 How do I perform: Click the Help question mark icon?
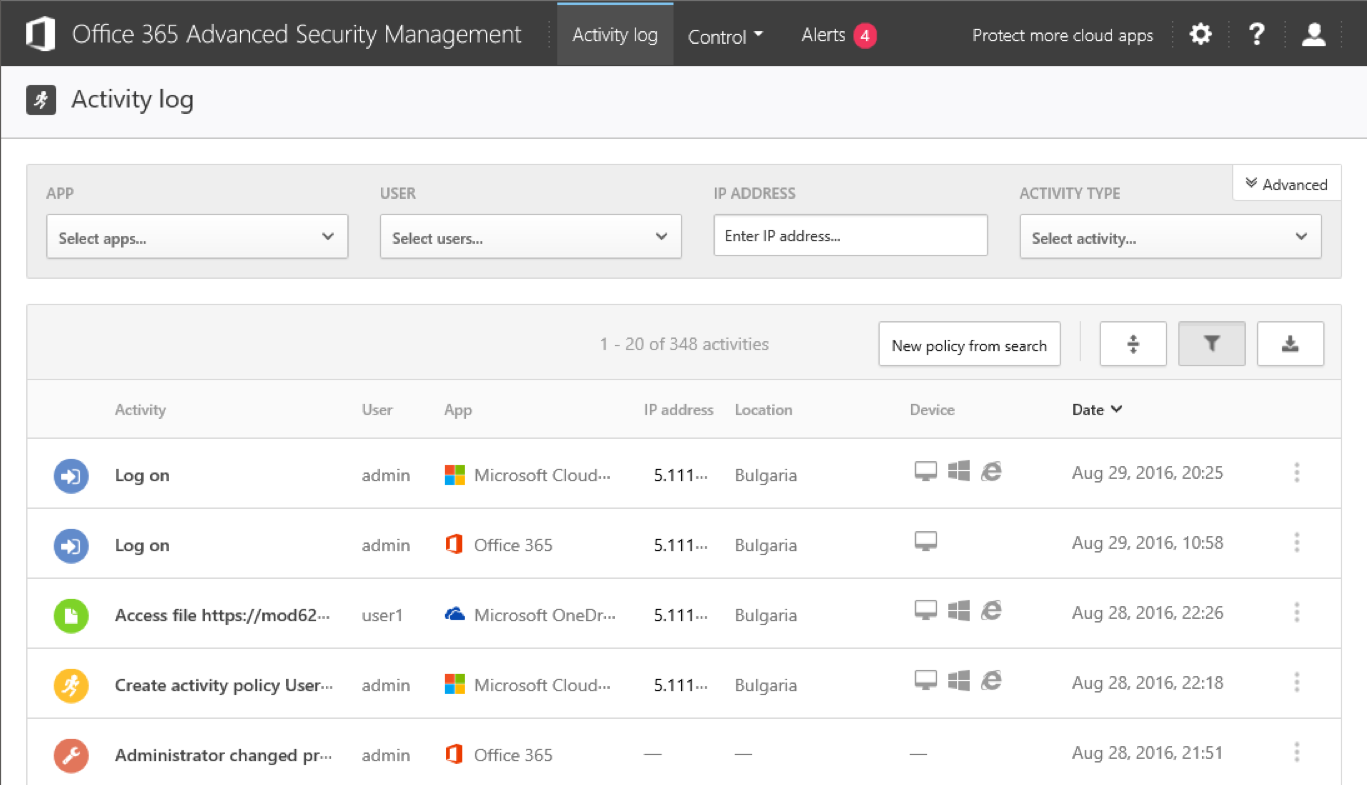point(1256,33)
